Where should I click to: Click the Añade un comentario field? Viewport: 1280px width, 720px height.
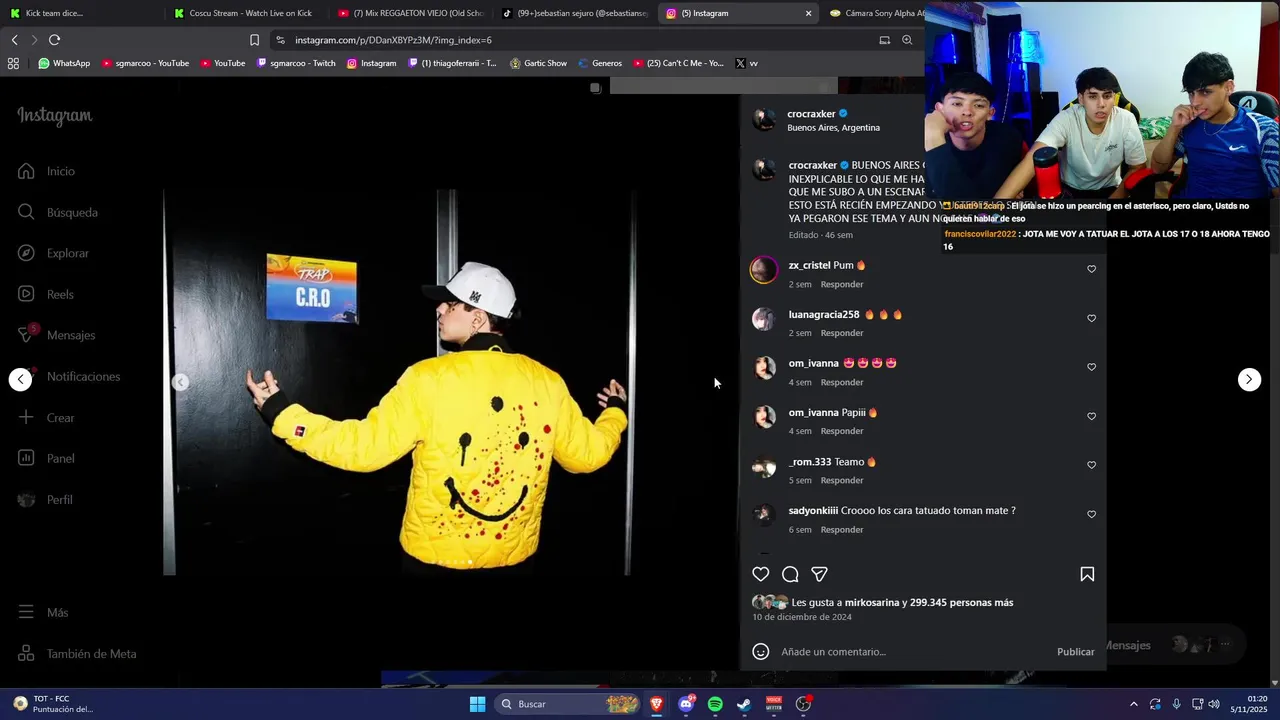[912, 652]
